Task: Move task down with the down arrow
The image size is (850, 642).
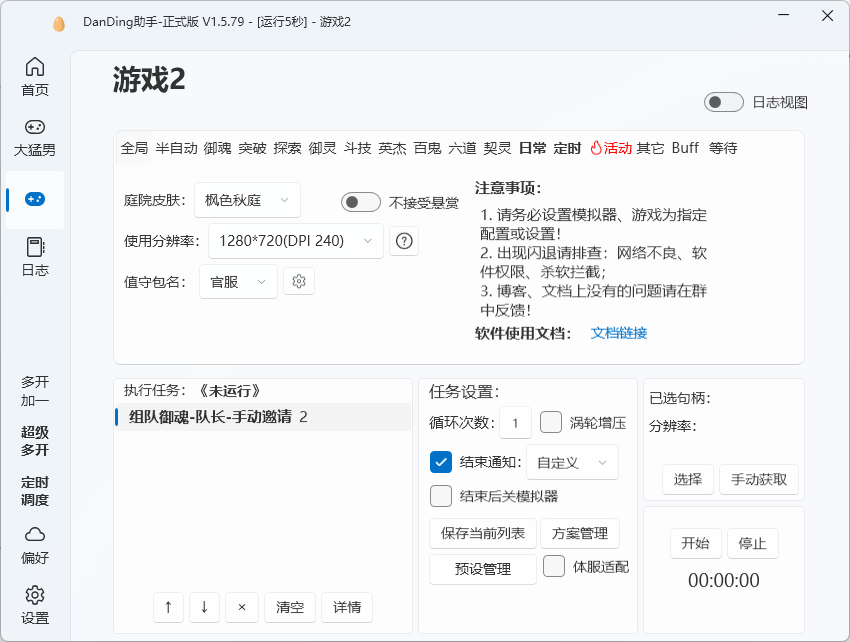Action: [x=204, y=607]
